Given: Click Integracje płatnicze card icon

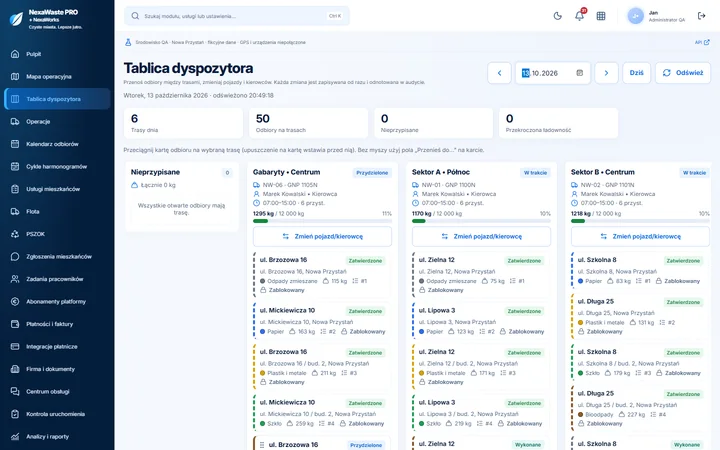Looking at the screenshot, I should [x=15, y=346].
